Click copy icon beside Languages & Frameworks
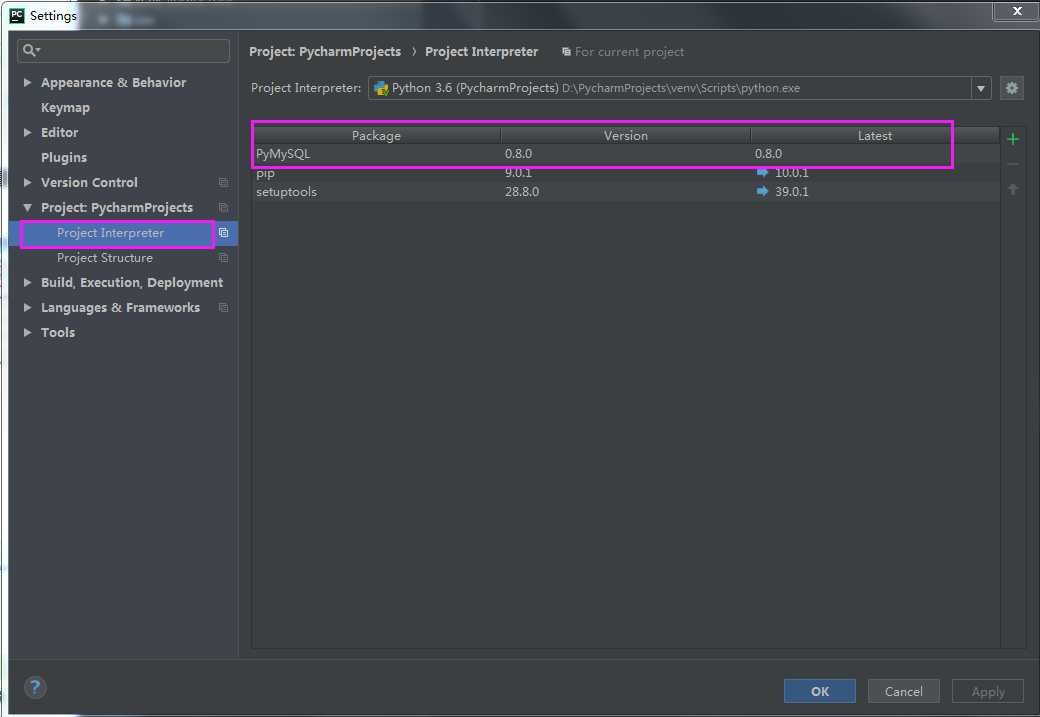Image resolution: width=1040 pixels, height=717 pixels. 224,308
